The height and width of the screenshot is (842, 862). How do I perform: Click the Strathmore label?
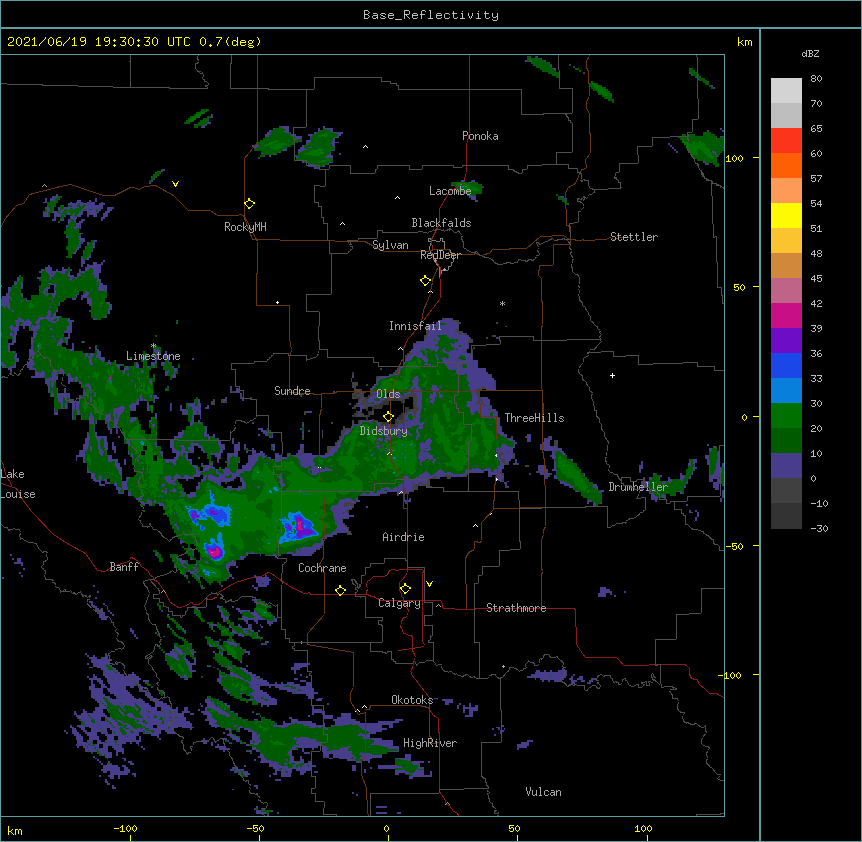(516, 608)
